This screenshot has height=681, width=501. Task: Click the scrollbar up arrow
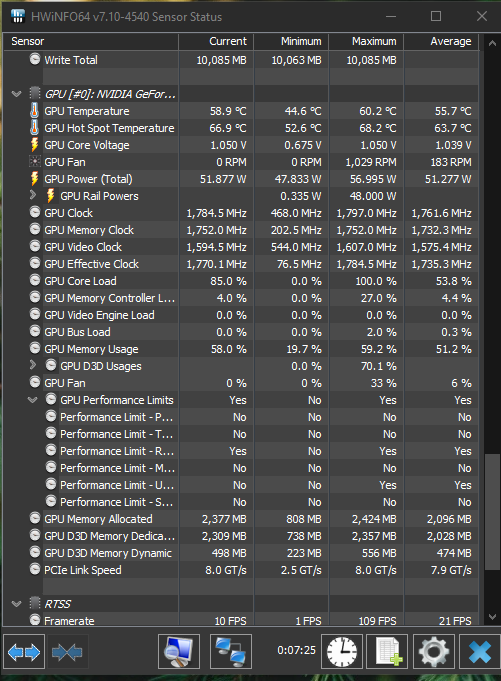[492, 43]
